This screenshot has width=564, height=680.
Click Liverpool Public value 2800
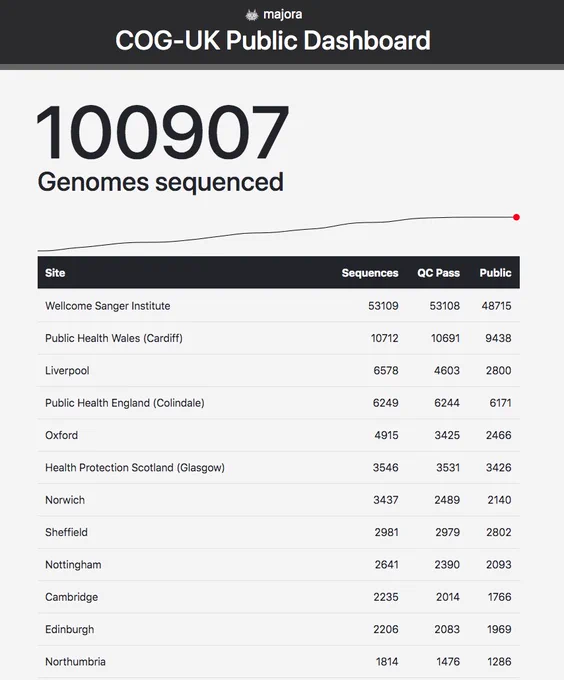[499, 370]
